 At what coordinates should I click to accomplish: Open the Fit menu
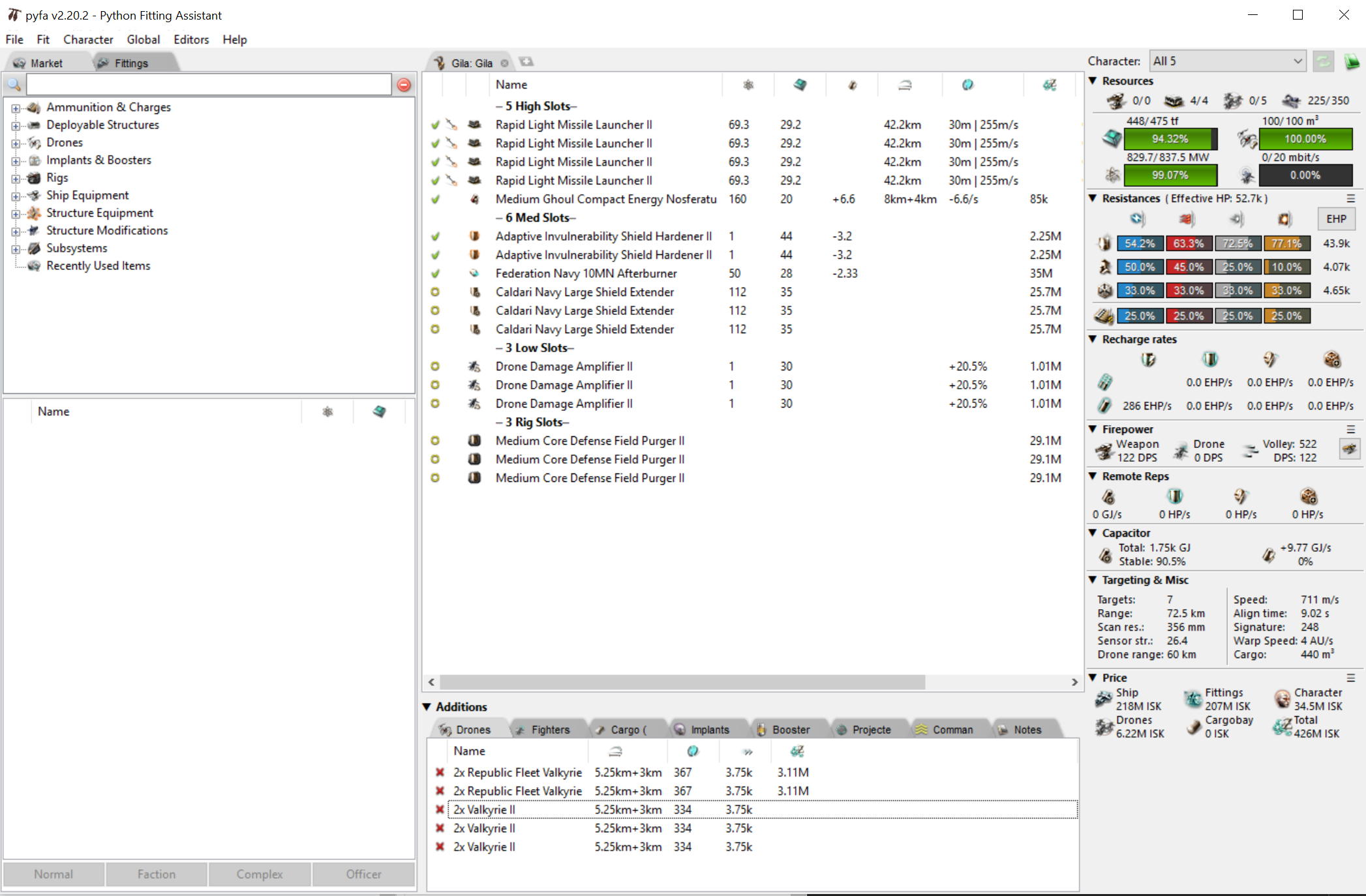pyautogui.click(x=43, y=39)
